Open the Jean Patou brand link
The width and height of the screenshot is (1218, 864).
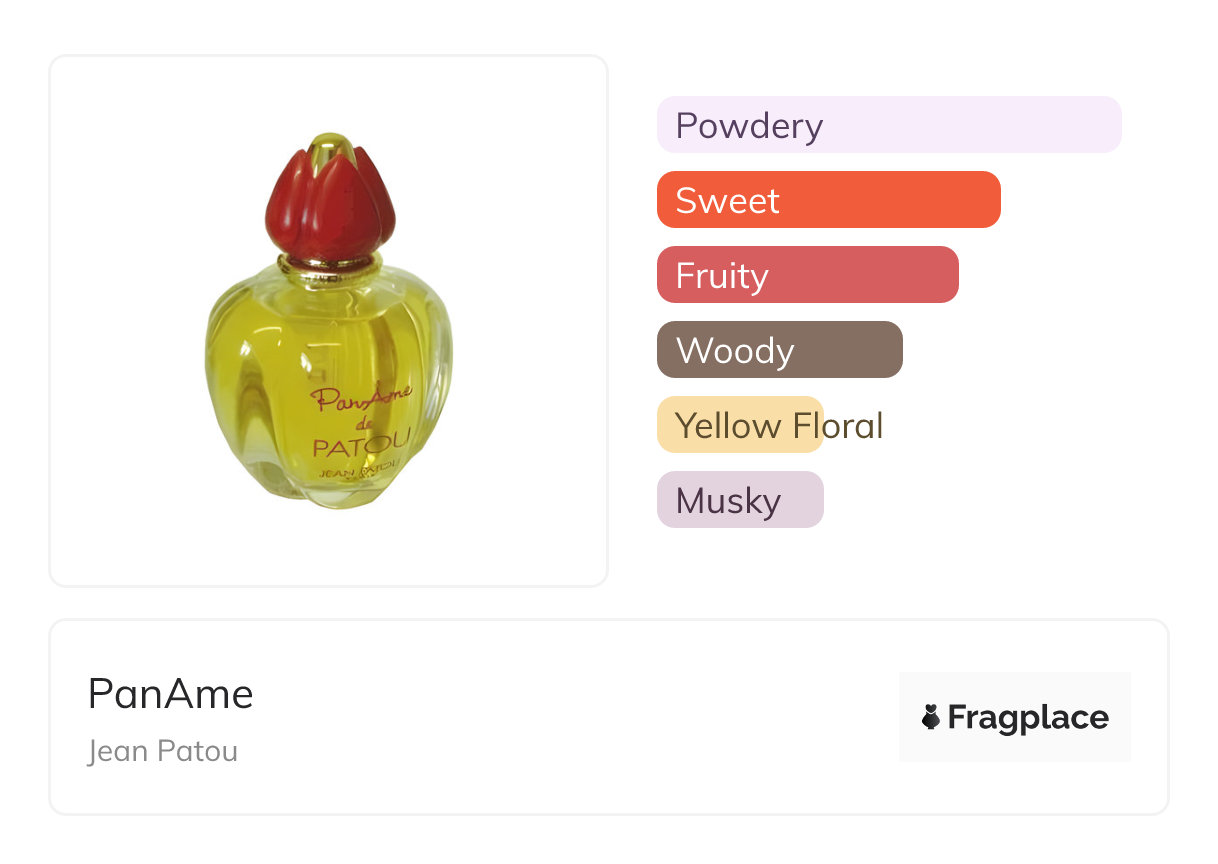pos(163,751)
